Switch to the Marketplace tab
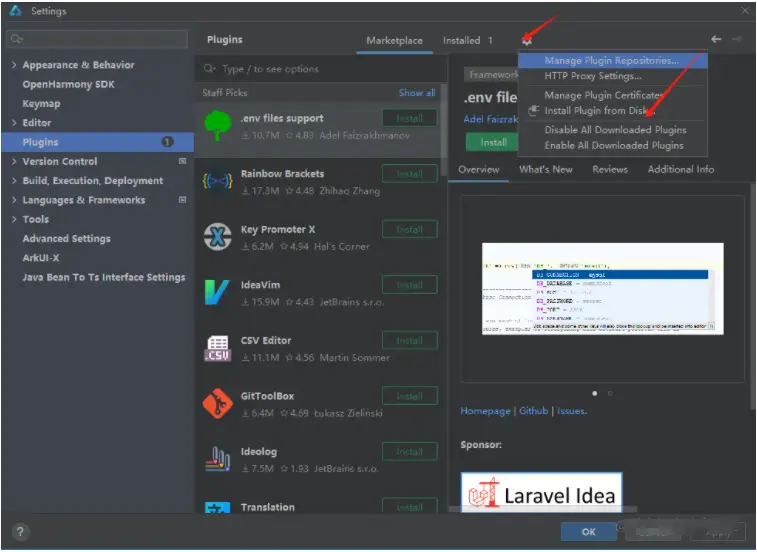The width and height of the screenshot is (757, 552). coord(394,41)
